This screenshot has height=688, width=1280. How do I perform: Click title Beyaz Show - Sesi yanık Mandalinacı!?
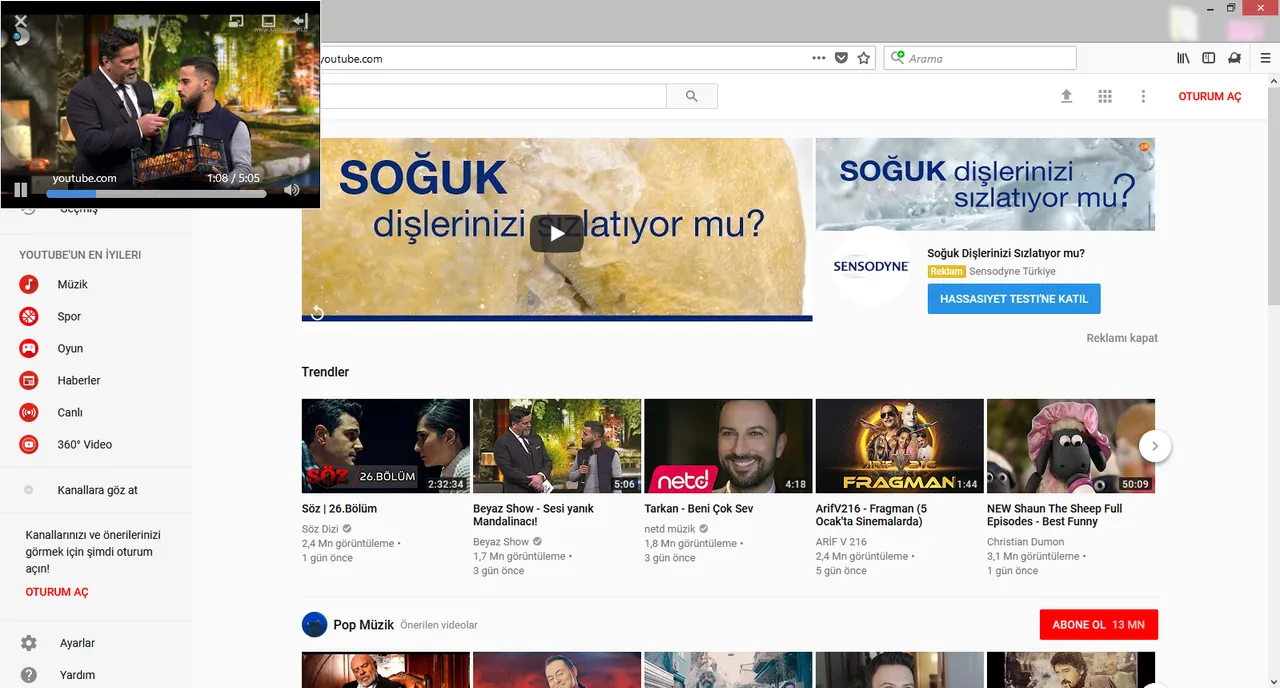tap(533, 515)
